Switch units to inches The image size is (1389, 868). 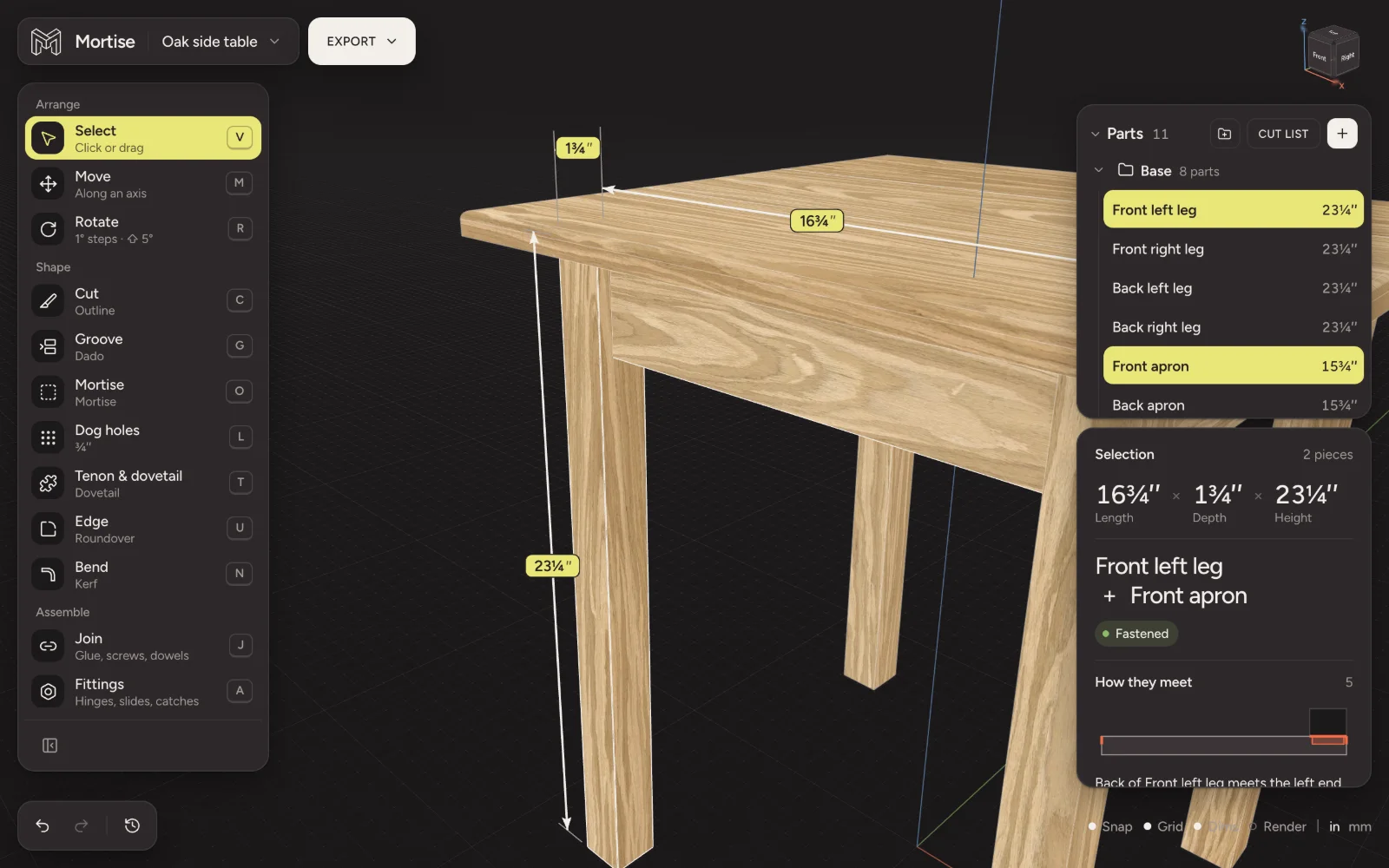point(1334,826)
